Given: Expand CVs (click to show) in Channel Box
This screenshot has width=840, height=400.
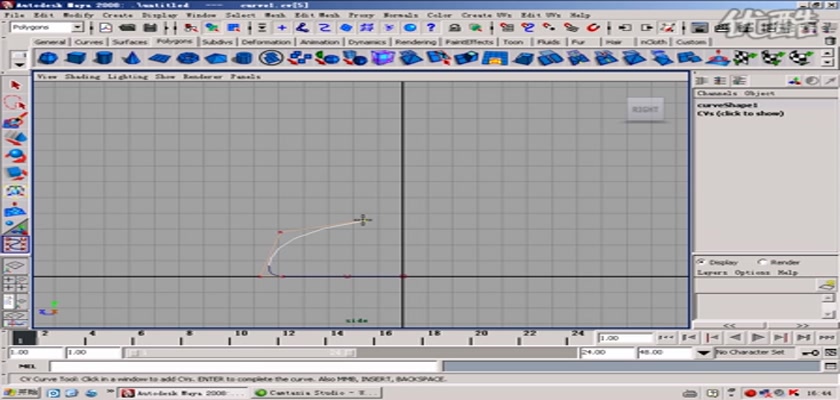Looking at the screenshot, I should (740, 114).
